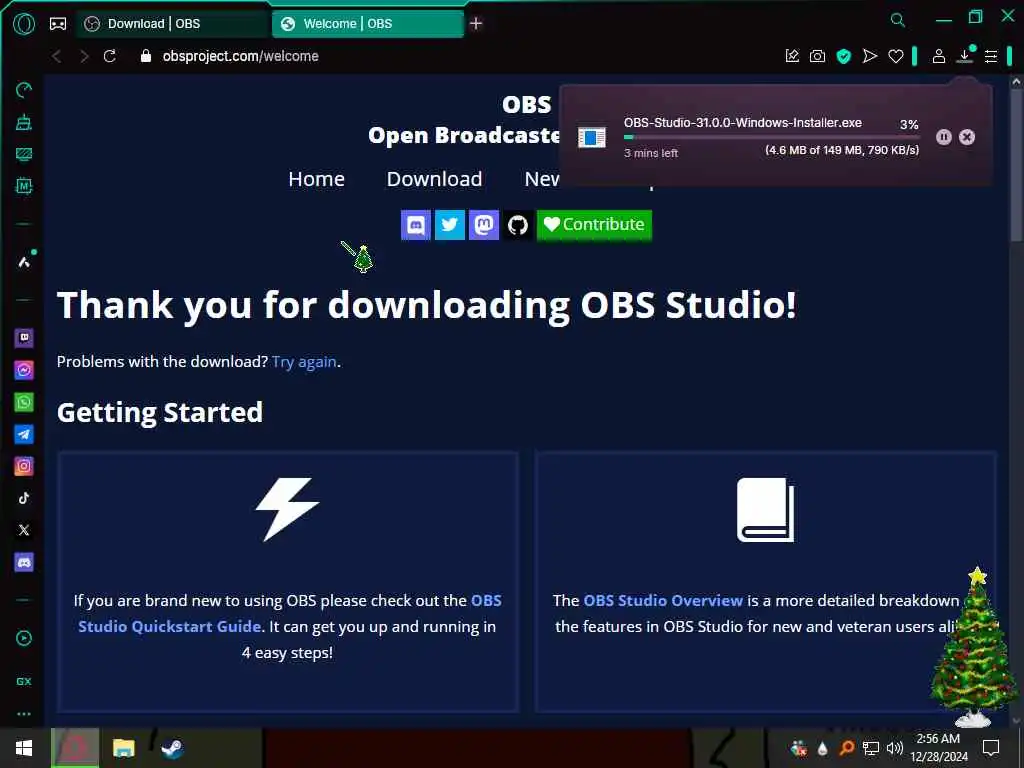Open Telegram in the sidebar
1024x768 pixels.
(24, 434)
